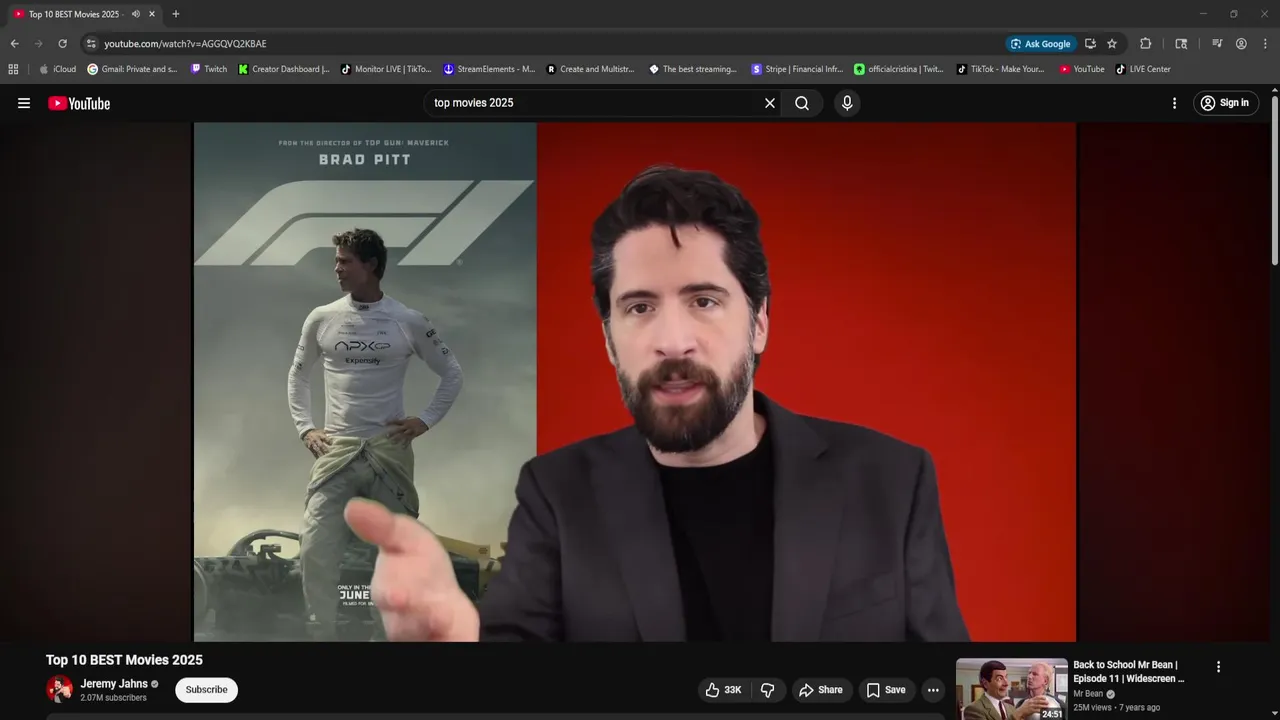
Task: Open iCloud bookmark
Action: point(57,69)
